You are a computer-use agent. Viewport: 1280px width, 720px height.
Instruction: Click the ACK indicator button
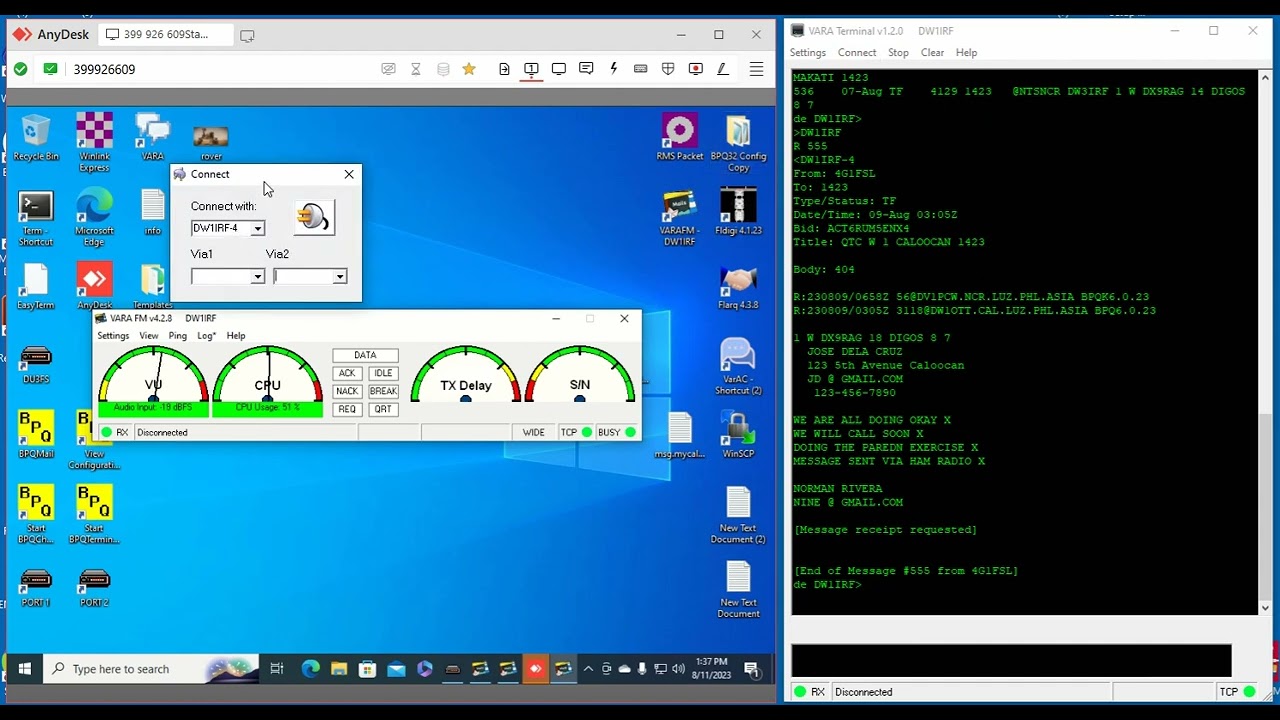tap(347, 373)
